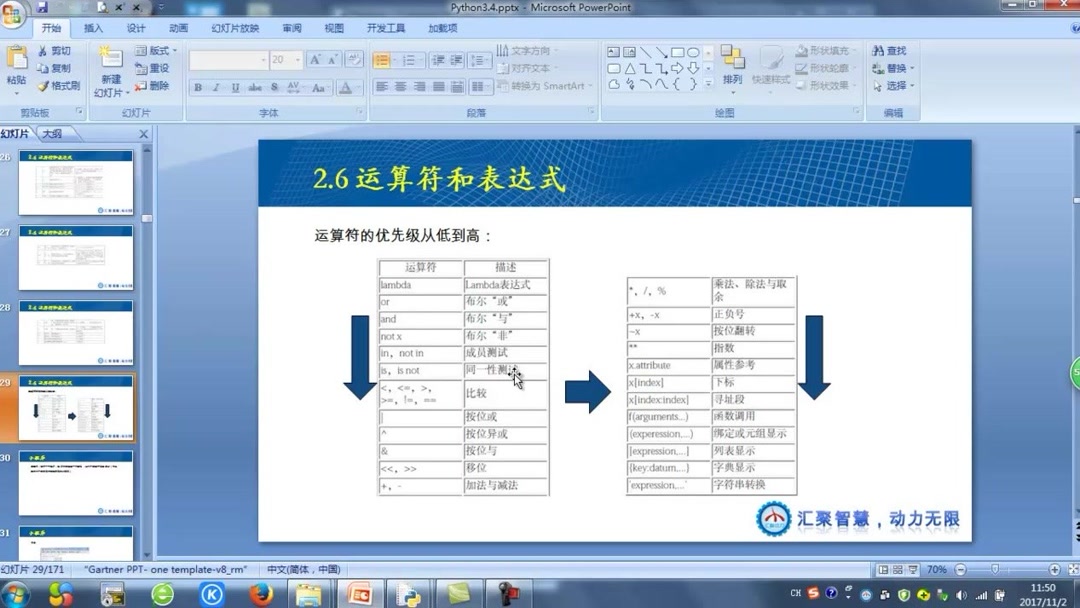Toggle underline formatting
The width and height of the screenshot is (1080, 608).
233,87
